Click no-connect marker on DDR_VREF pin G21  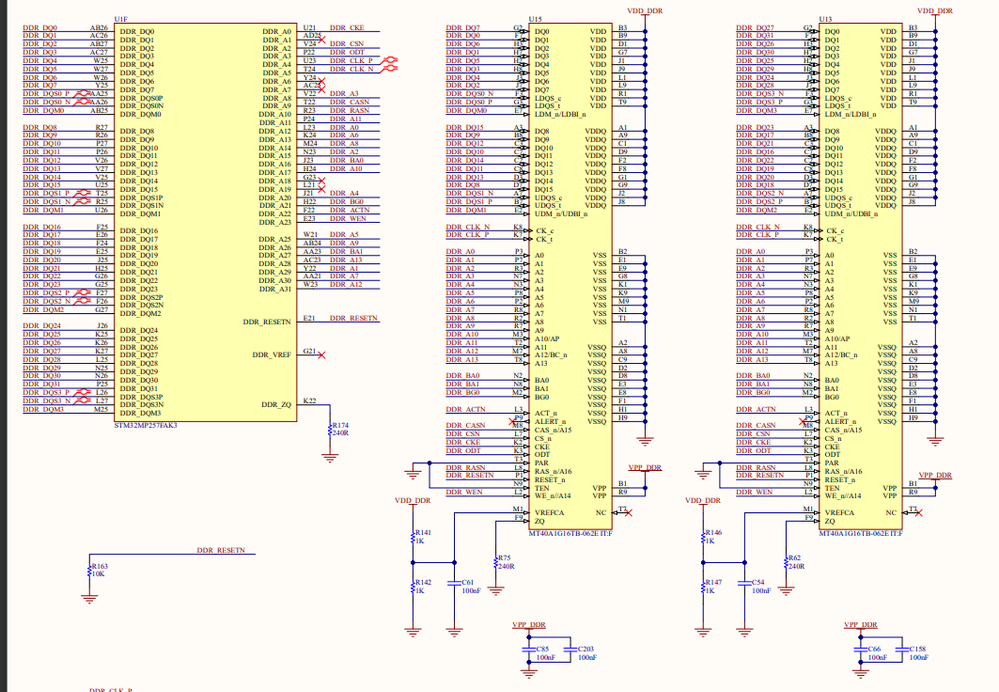[322, 355]
